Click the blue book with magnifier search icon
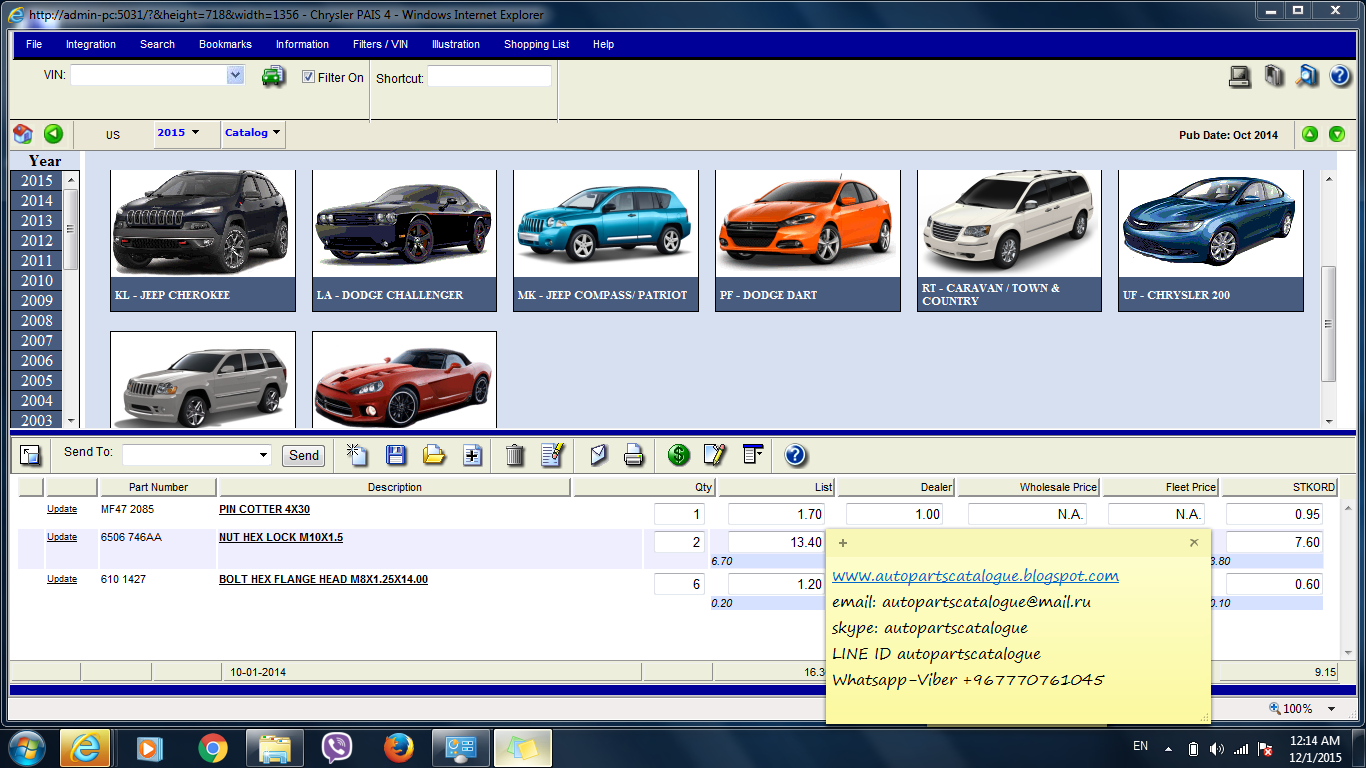This screenshot has width=1366, height=768. coord(1307,76)
